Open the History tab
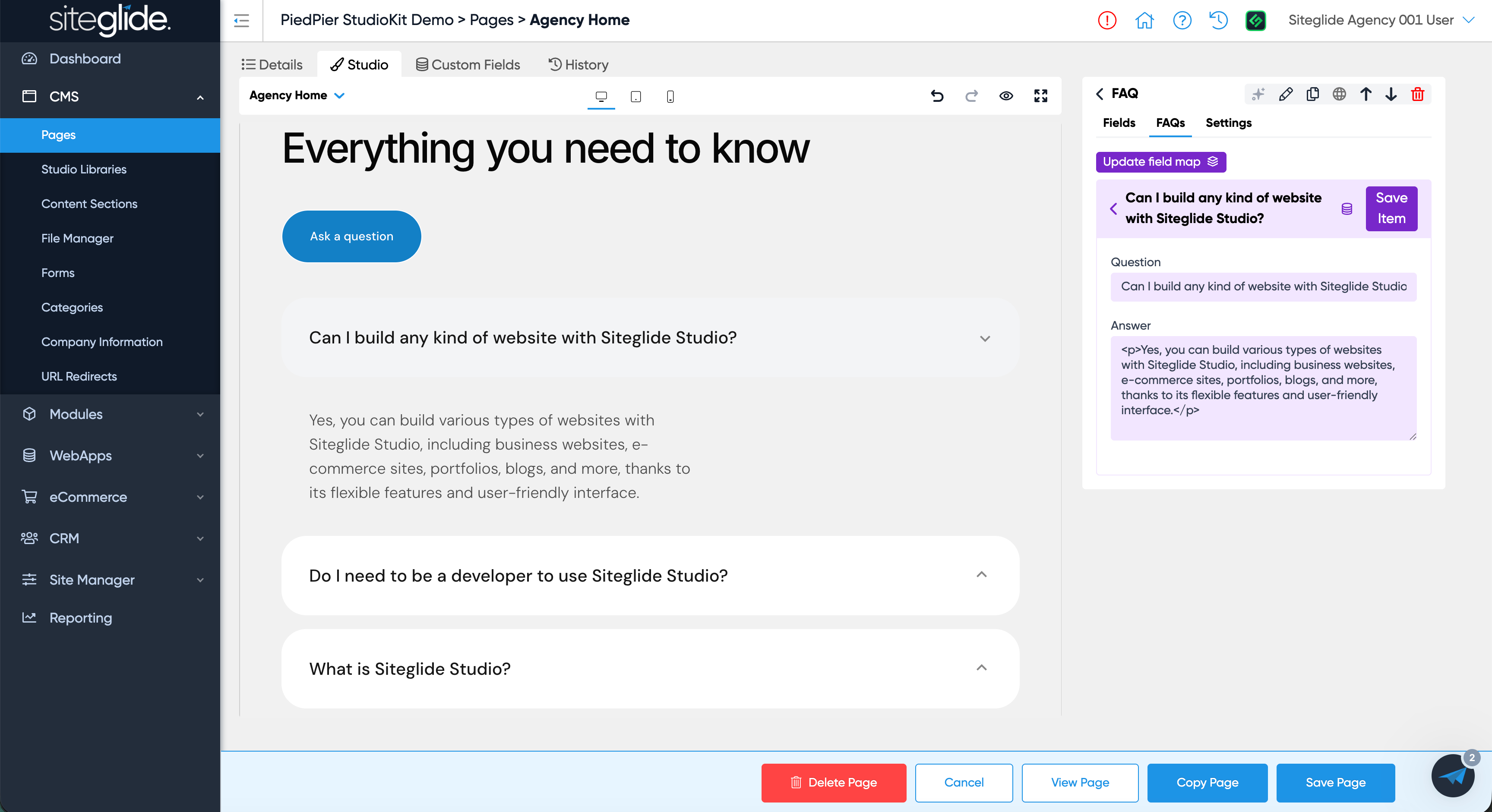Image resolution: width=1492 pixels, height=812 pixels. click(578, 65)
